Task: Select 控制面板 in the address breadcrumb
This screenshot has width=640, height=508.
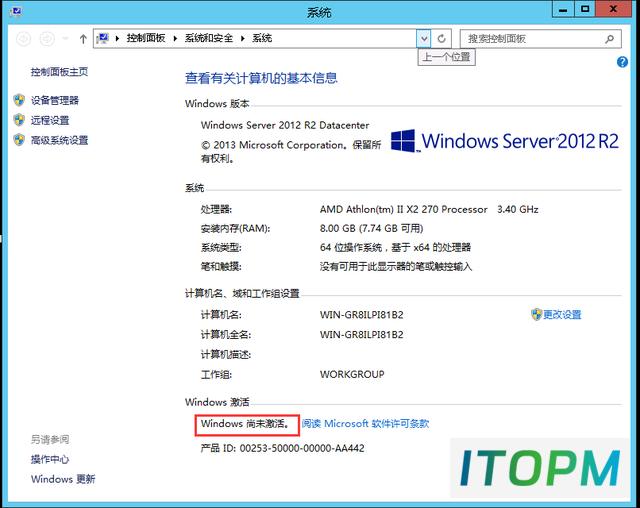Action: (x=146, y=38)
